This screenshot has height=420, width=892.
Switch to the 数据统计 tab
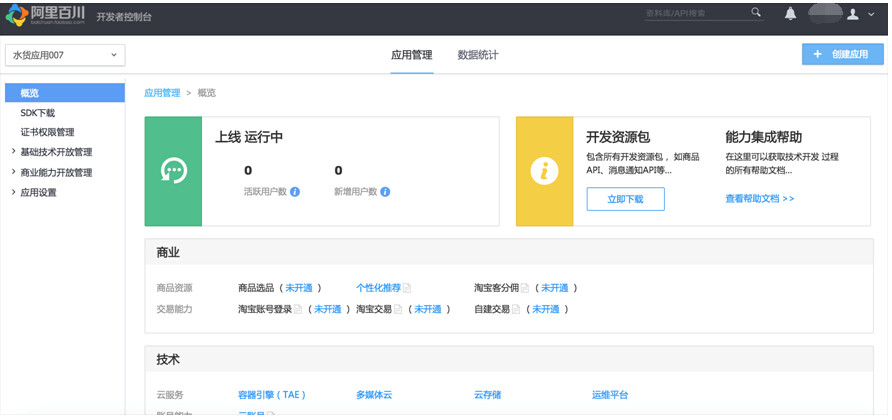click(478, 55)
